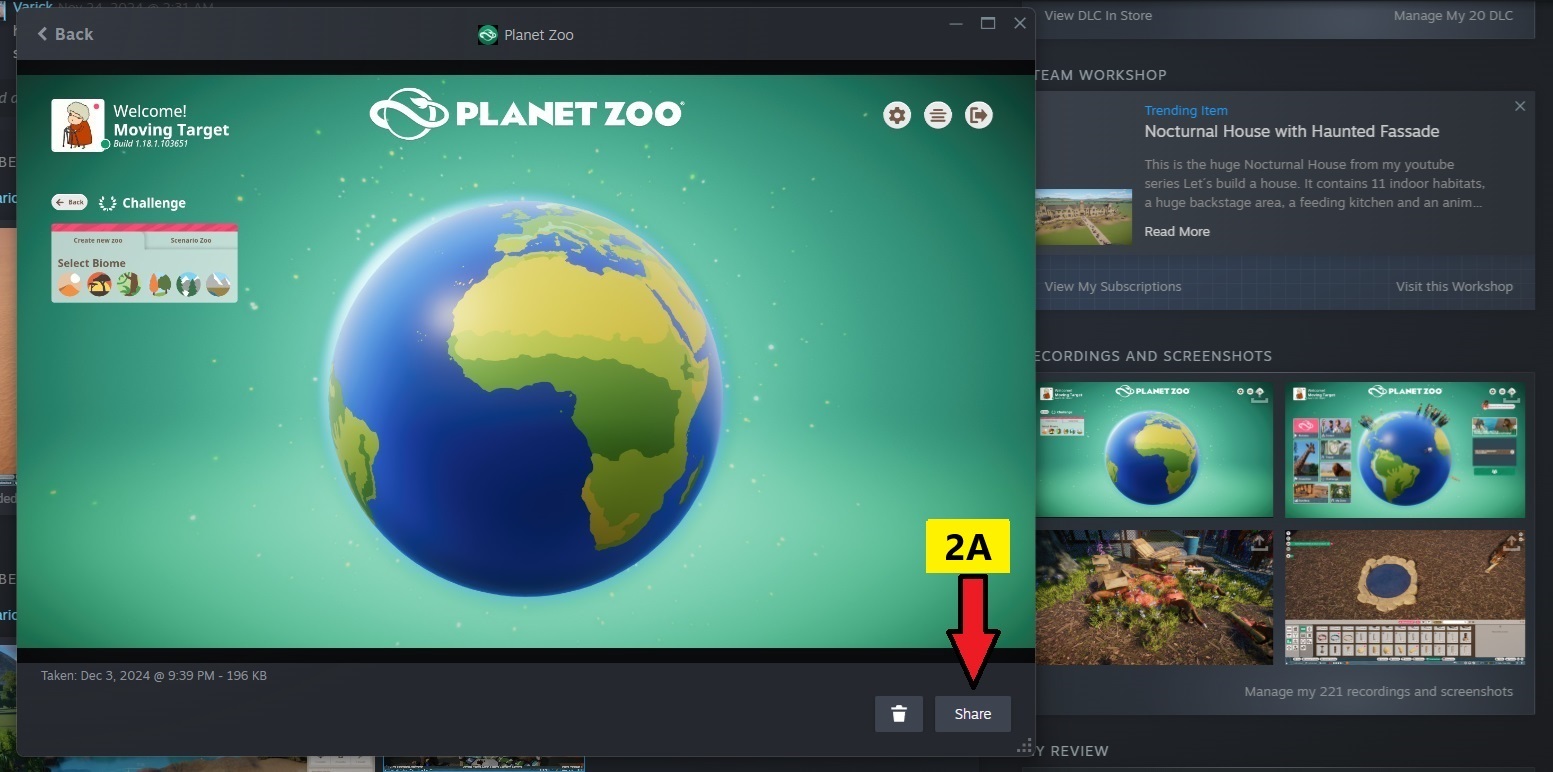Click the Steam Workshop section heading
Viewport: 1553px width, 772px height.
tap(1101, 75)
